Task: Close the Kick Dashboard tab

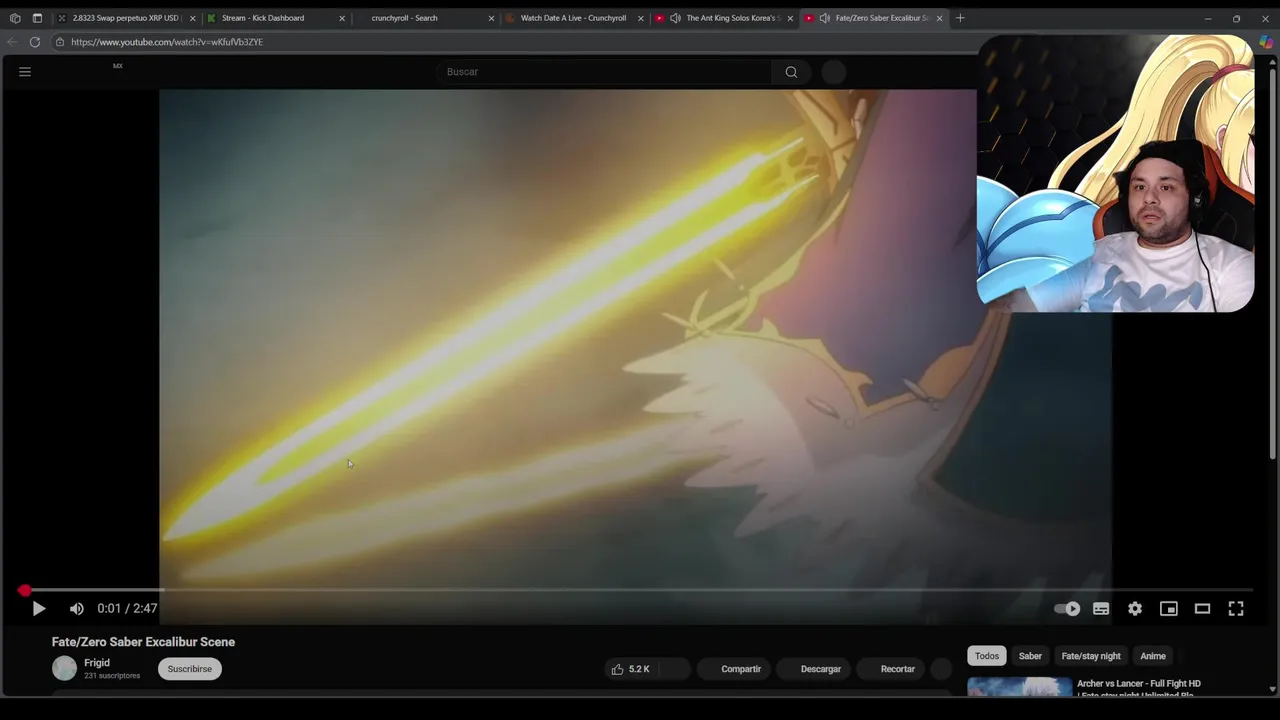Action: pos(342,18)
